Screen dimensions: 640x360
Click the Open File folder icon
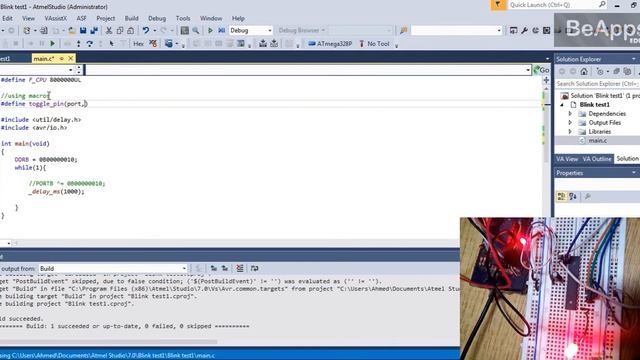tap(72, 31)
